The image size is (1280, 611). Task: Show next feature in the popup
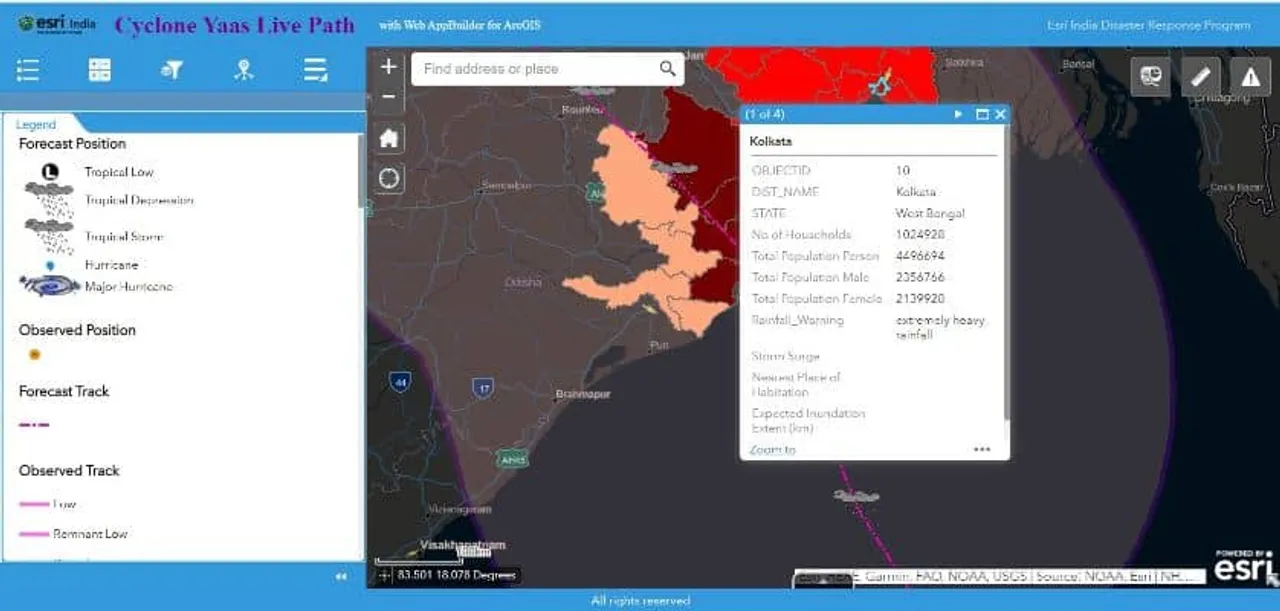tap(959, 115)
